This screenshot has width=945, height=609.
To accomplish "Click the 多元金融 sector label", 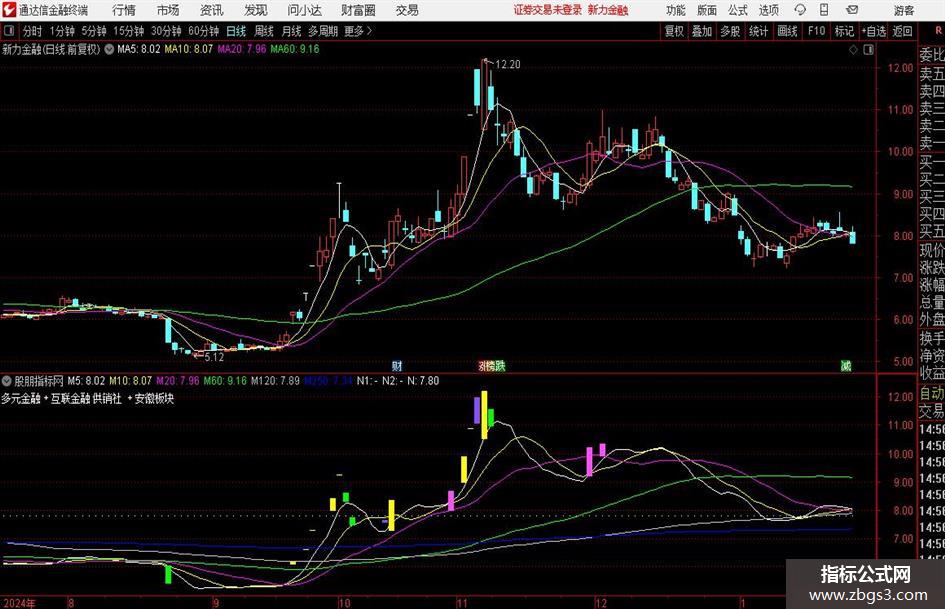I will click(21, 399).
